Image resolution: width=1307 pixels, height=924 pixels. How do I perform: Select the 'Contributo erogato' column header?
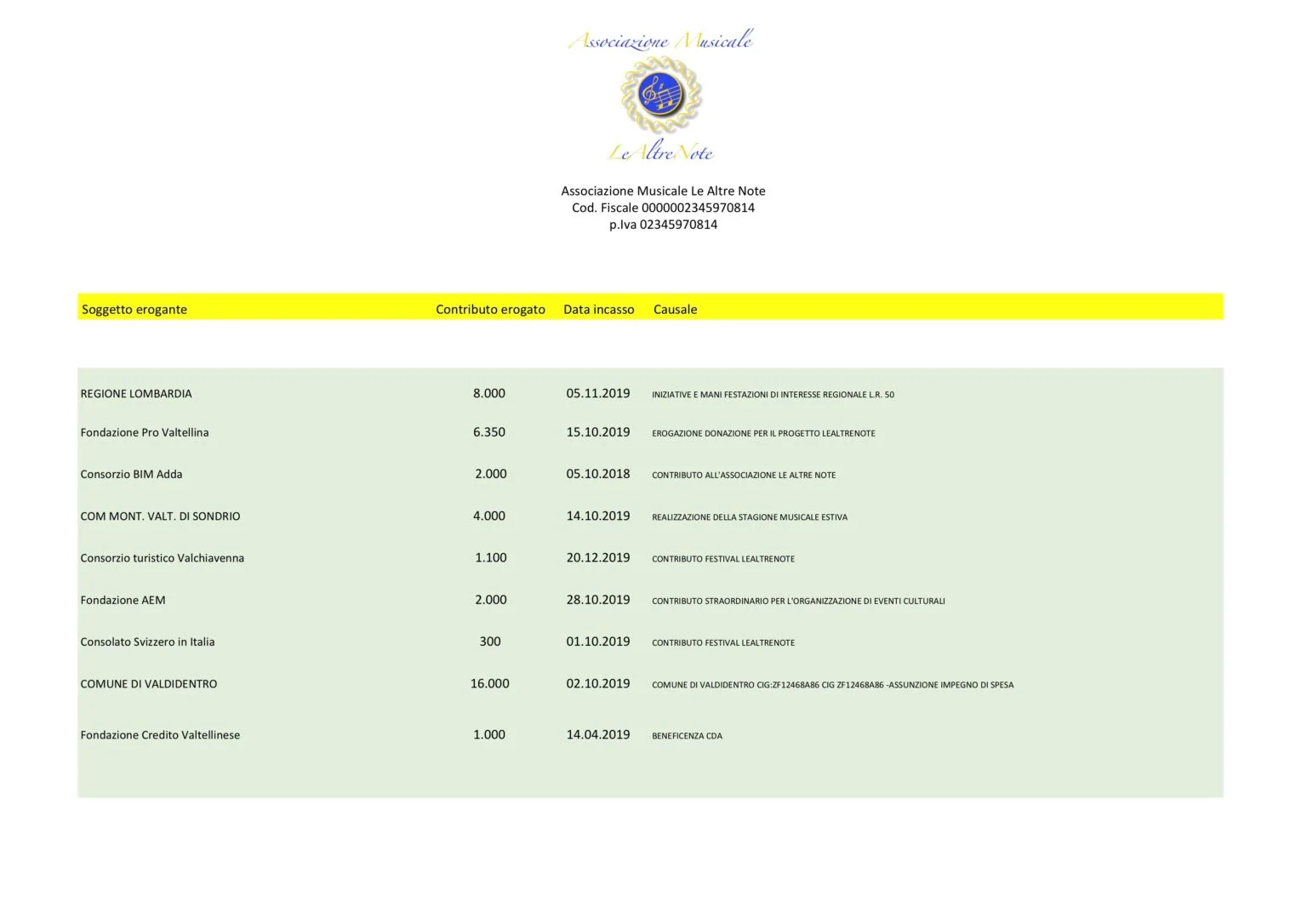coord(490,310)
